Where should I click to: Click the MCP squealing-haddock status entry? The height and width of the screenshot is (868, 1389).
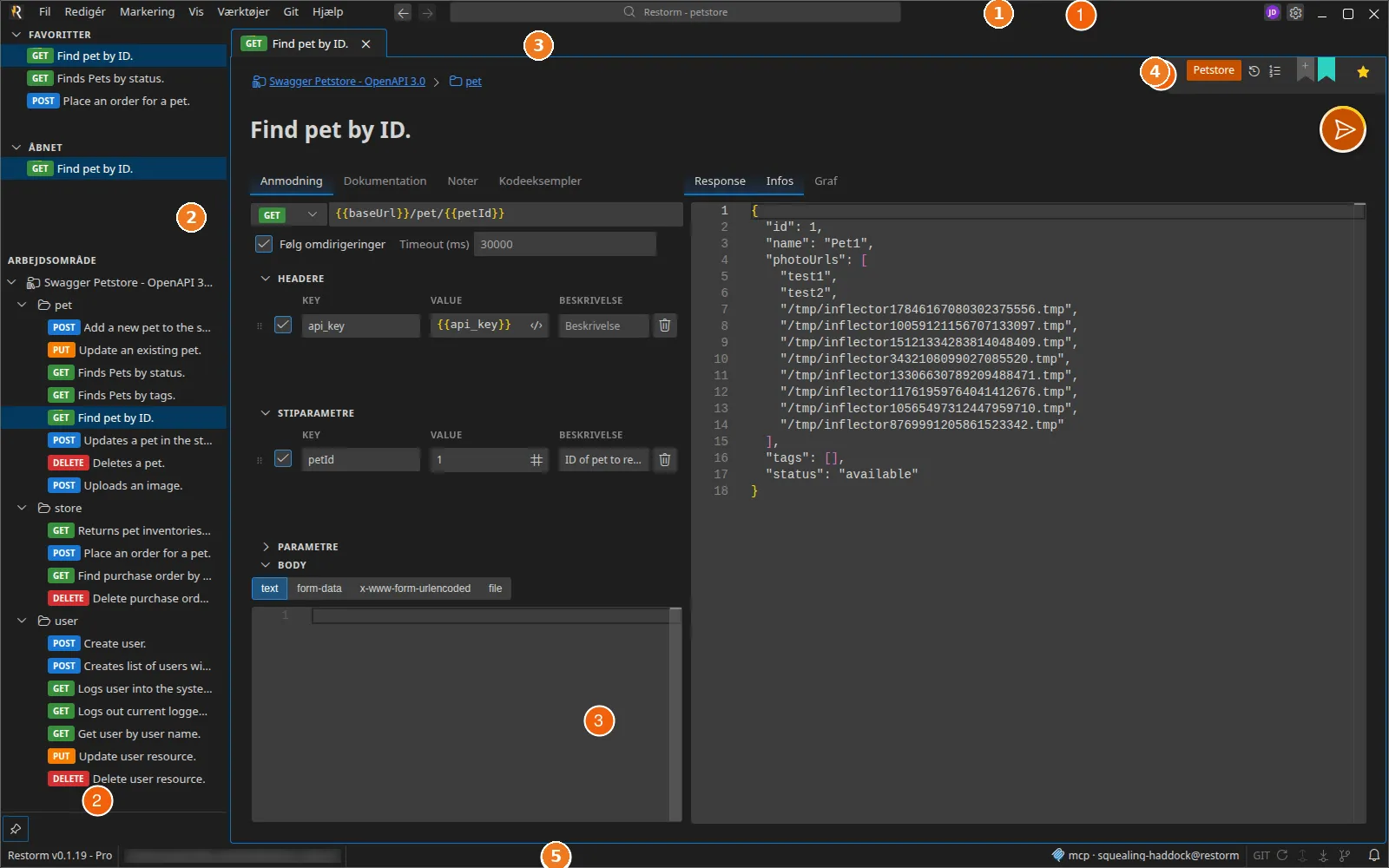click(1145, 855)
